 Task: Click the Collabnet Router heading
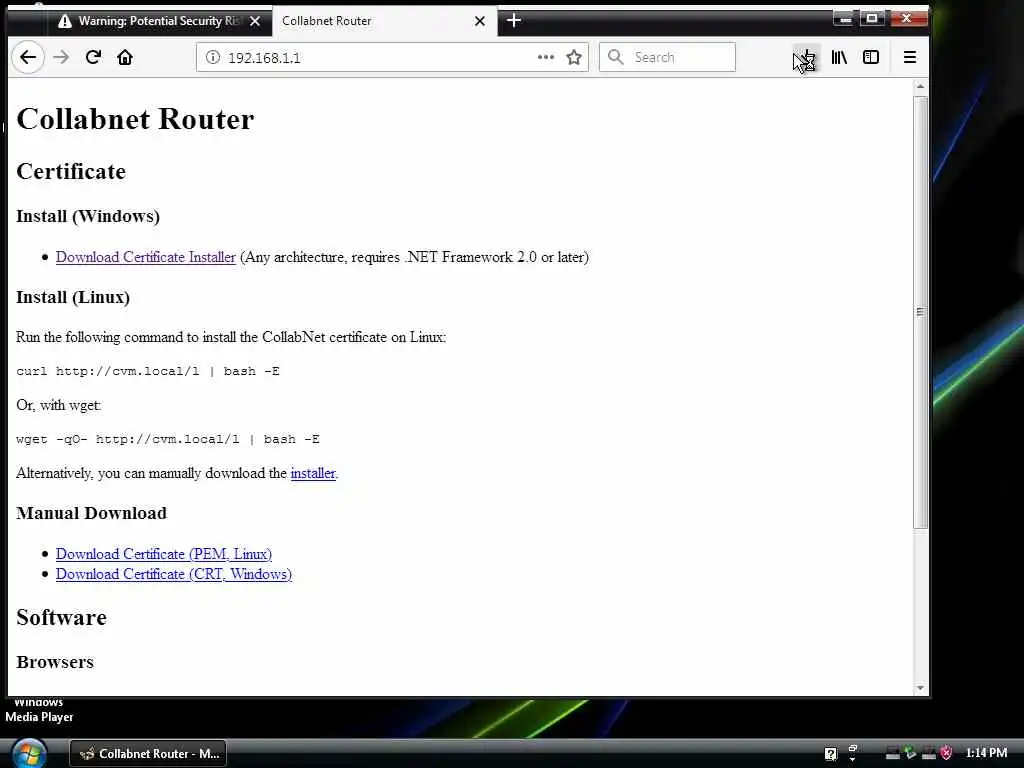click(x=135, y=119)
